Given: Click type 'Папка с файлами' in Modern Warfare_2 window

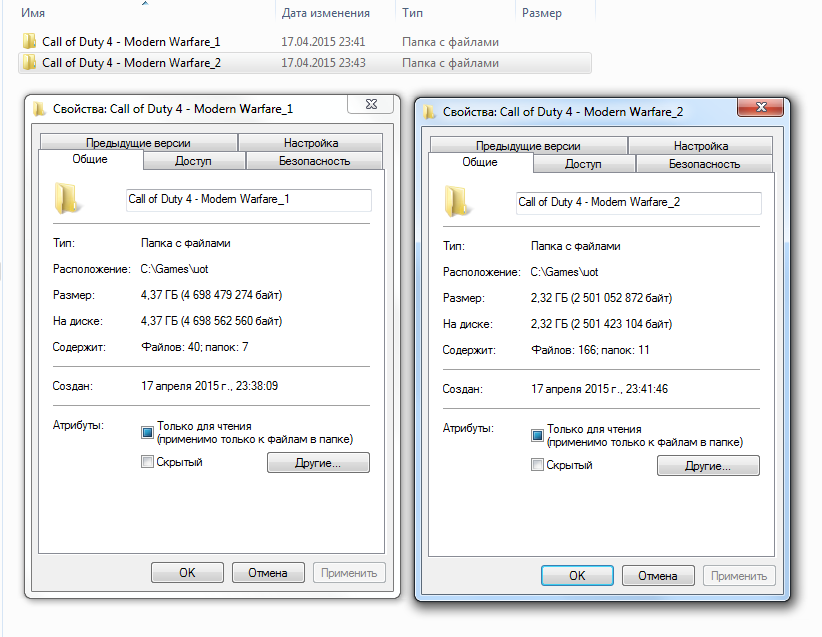Looking at the screenshot, I should click(x=576, y=246).
